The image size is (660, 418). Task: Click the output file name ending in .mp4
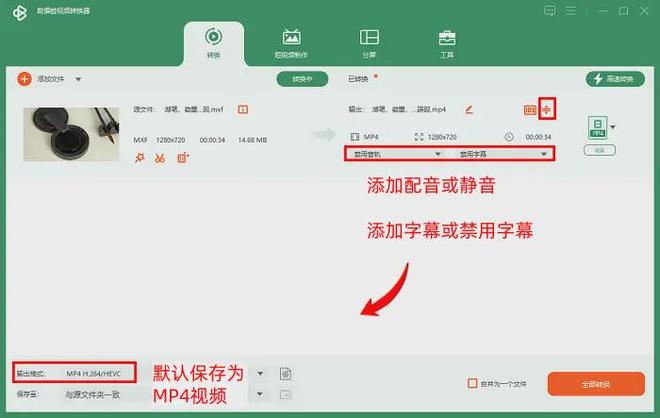click(408, 109)
